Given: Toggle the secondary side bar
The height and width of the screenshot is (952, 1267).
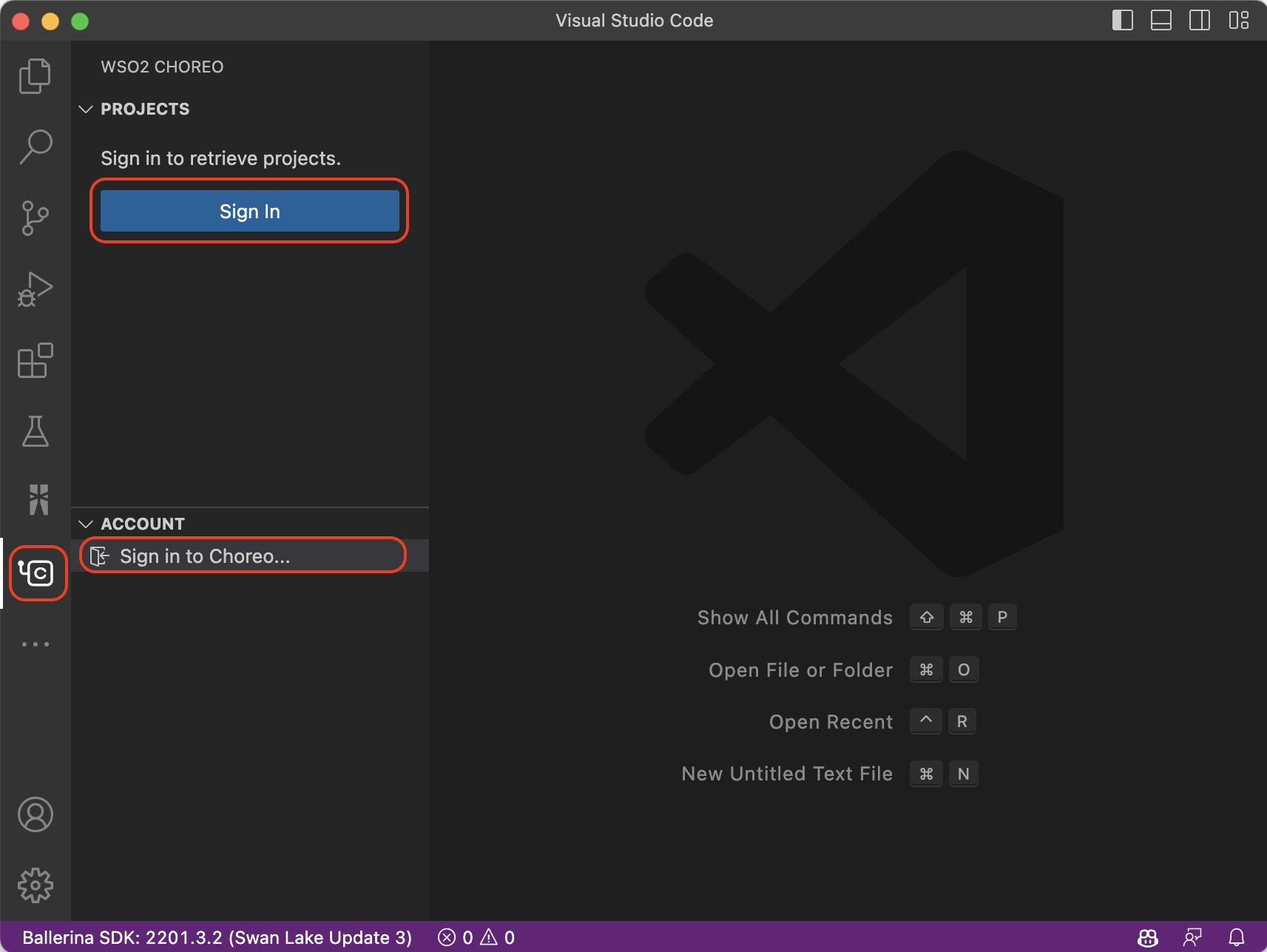Looking at the screenshot, I should pyautogui.click(x=1200, y=20).
